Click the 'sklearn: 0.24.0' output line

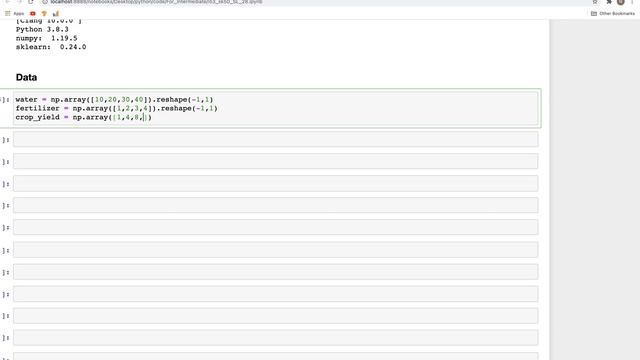[x=51, y=47]
